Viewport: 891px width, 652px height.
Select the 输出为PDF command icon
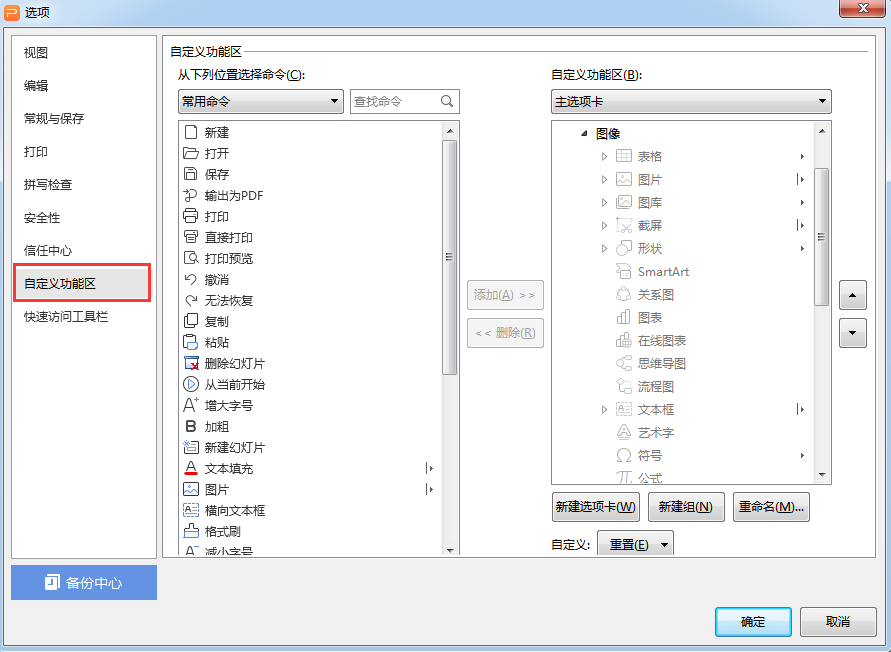(190, 196)
